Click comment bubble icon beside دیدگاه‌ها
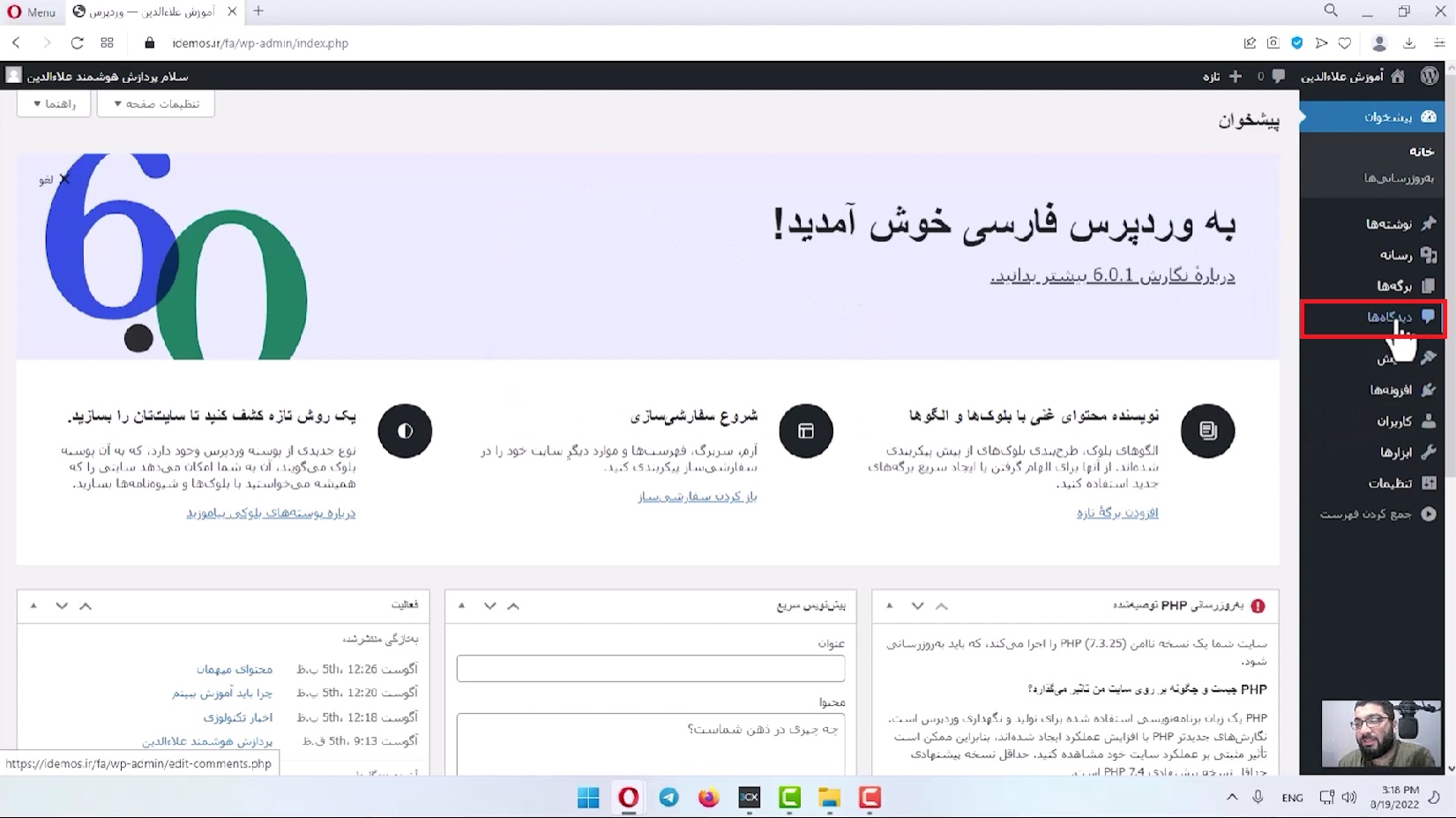1456x818 pixels. tap(1429, 317)
